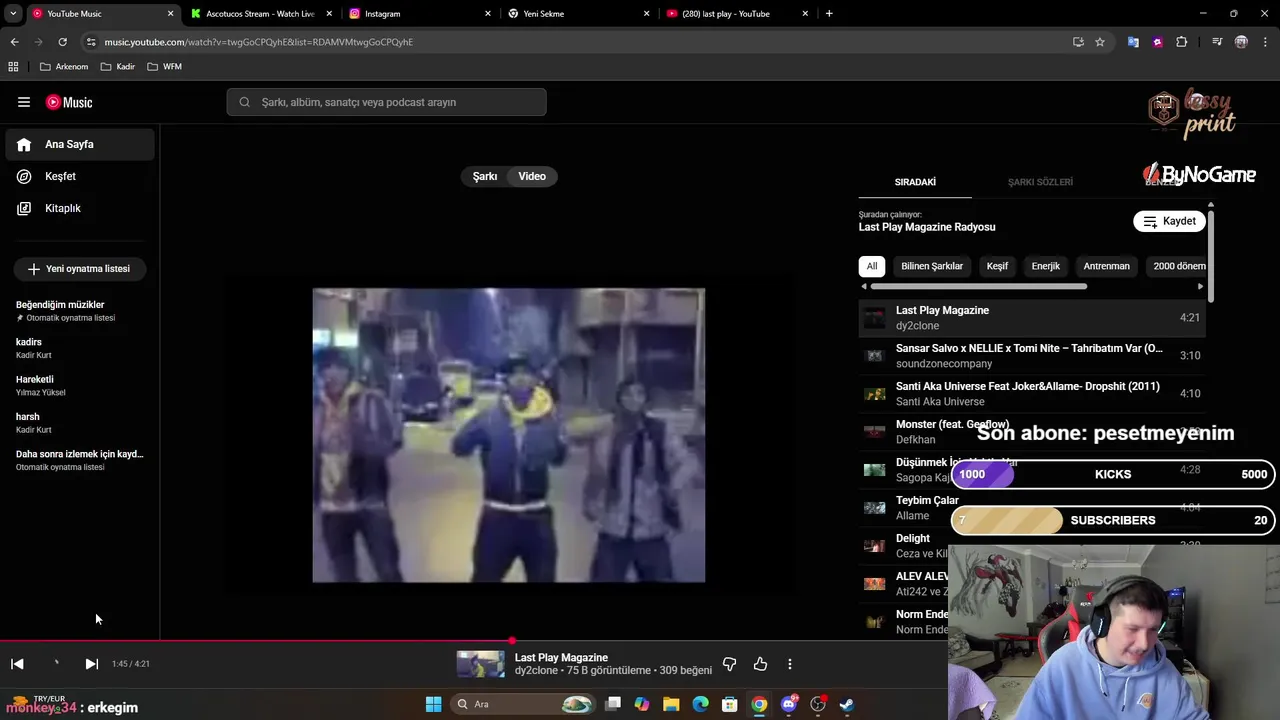Image resolution: width=1280 pixels, height=720 pixels.
Task: Open player bar three-dot more actions menu
Action: pyautogui.click(x=790, y=664)
